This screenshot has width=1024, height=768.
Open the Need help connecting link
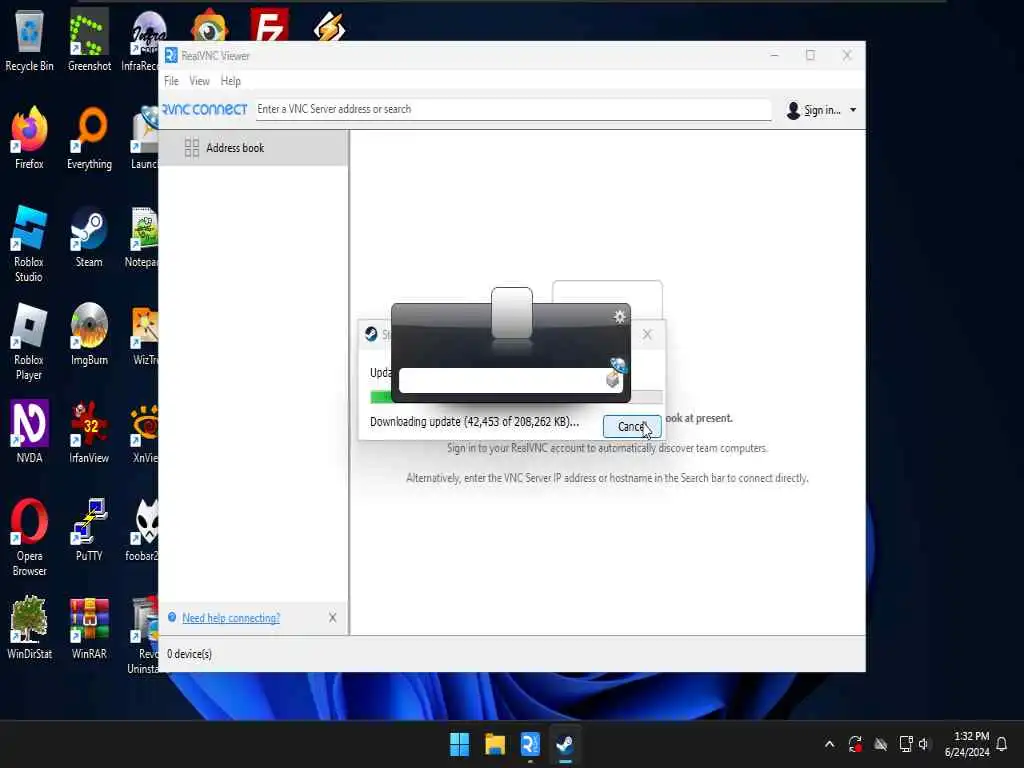[x=231, y=618]
